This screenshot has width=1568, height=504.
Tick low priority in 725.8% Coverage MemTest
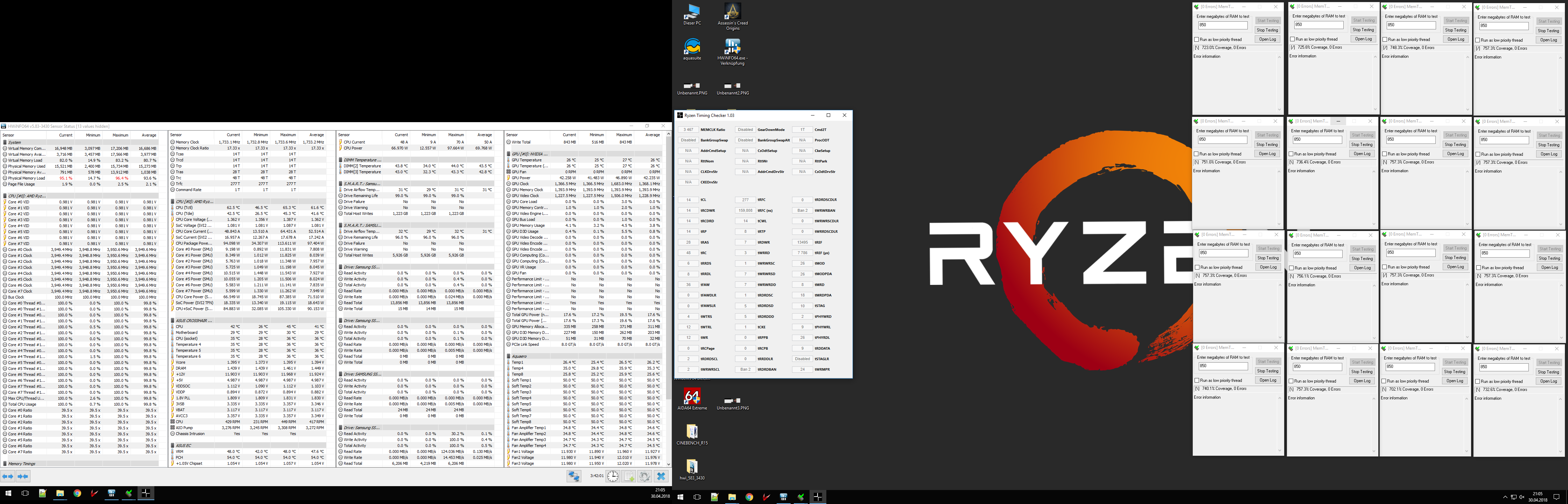click(1292, 40)
